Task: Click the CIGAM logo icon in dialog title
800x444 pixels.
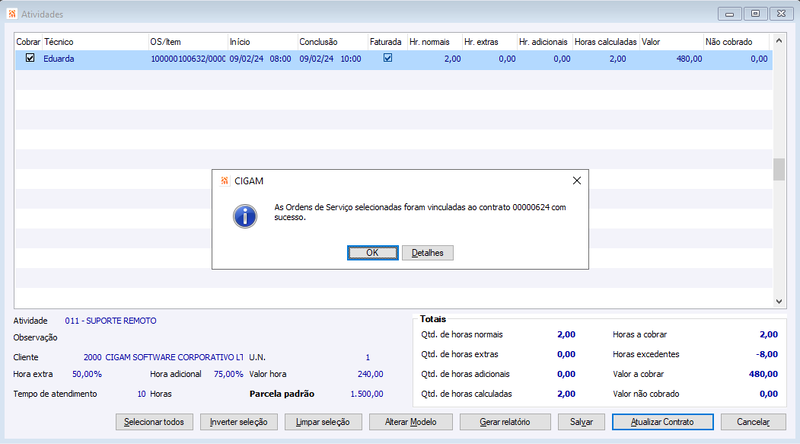Action: [224, 181]
